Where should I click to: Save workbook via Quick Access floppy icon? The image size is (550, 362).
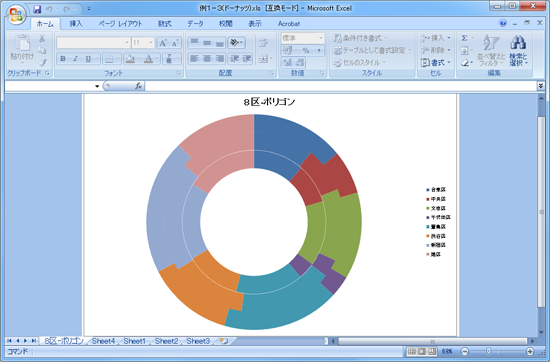click(x=37, y=9)
